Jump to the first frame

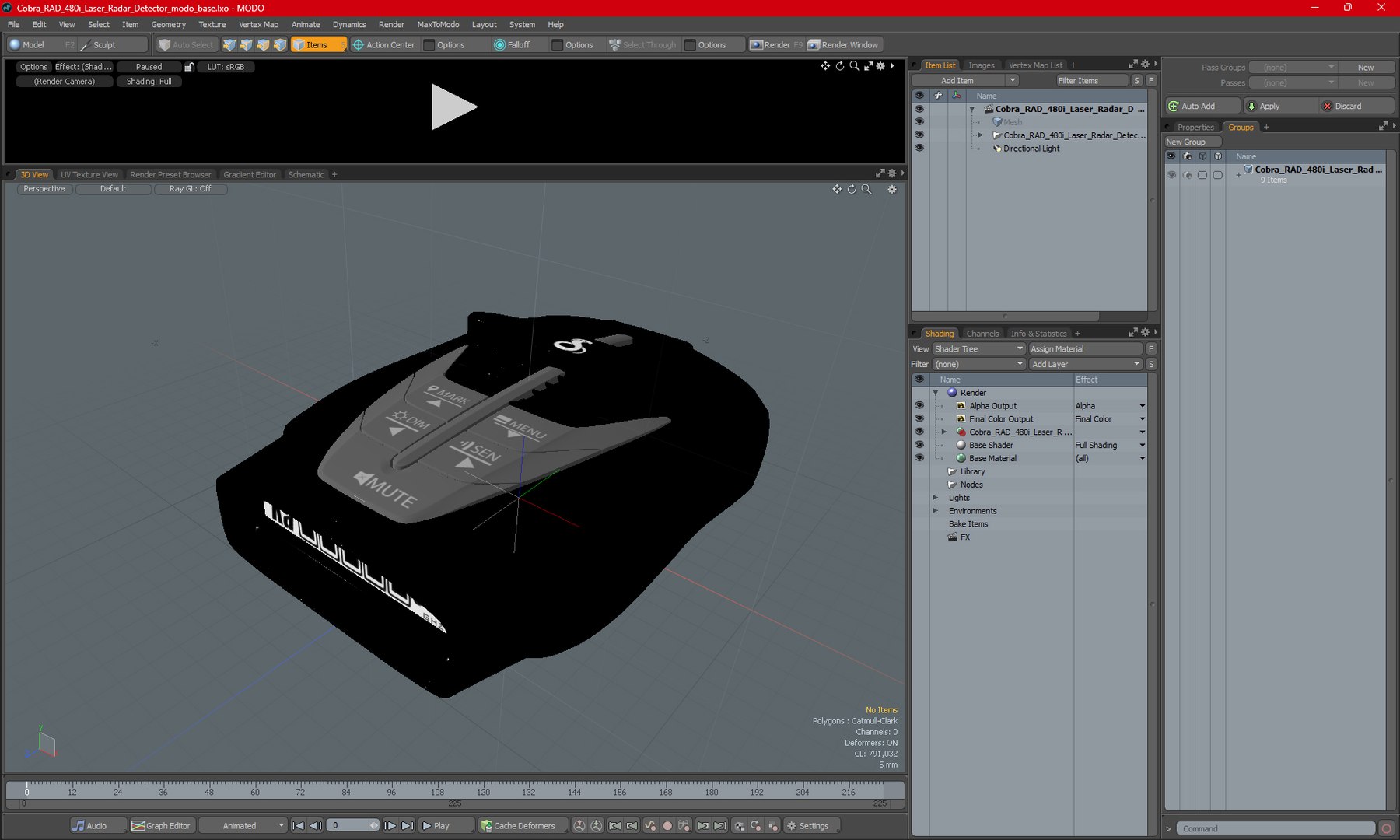click(x=298, y=826)
